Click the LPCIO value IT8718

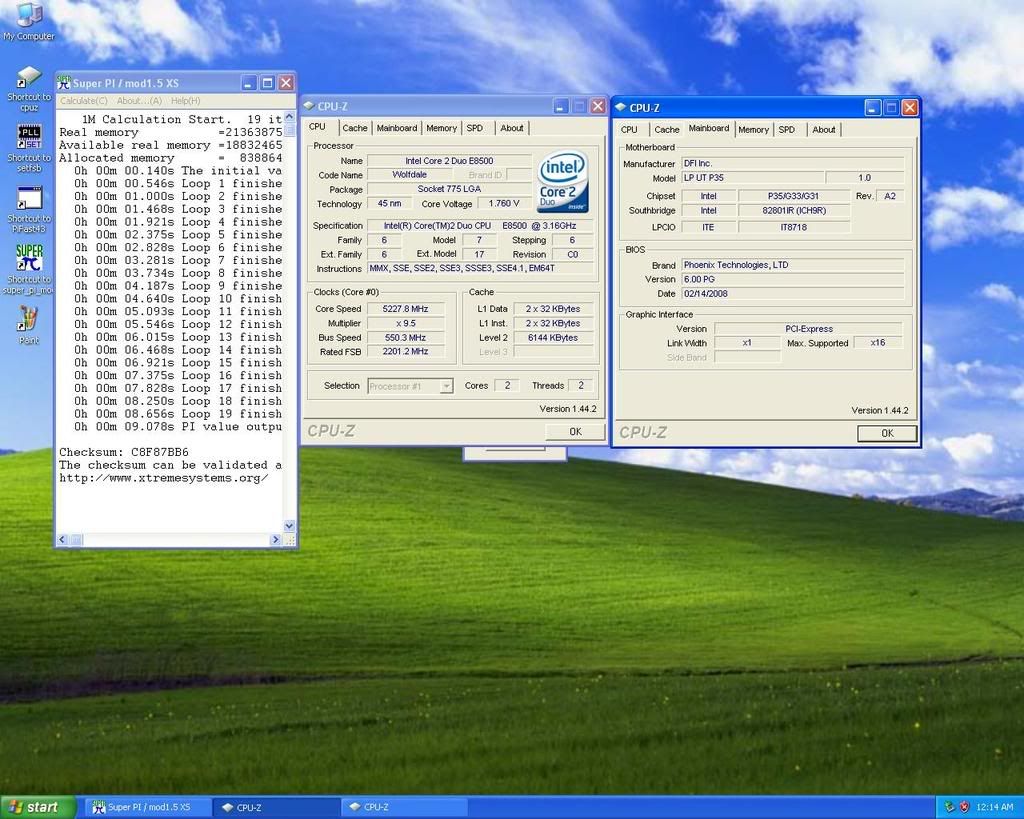tap(793, 227)
